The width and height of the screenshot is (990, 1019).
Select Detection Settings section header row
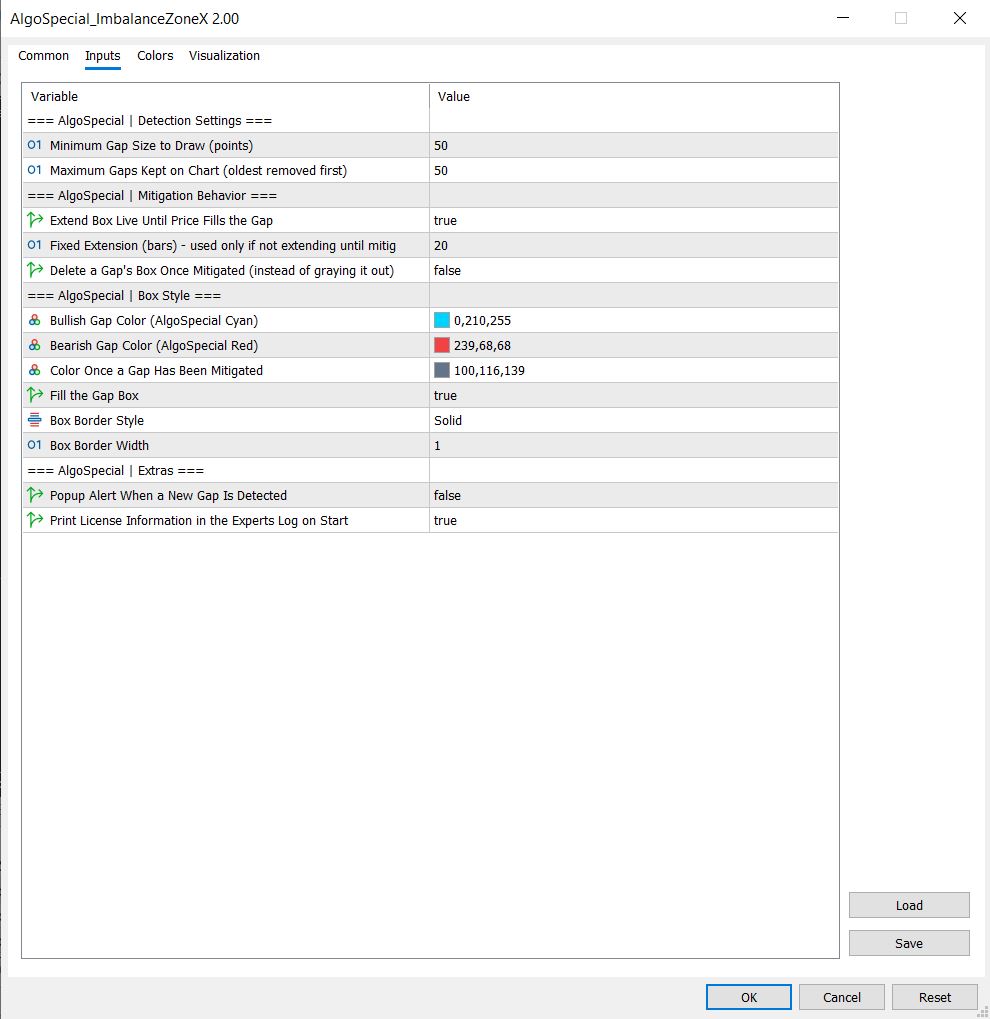pos(430,121)
